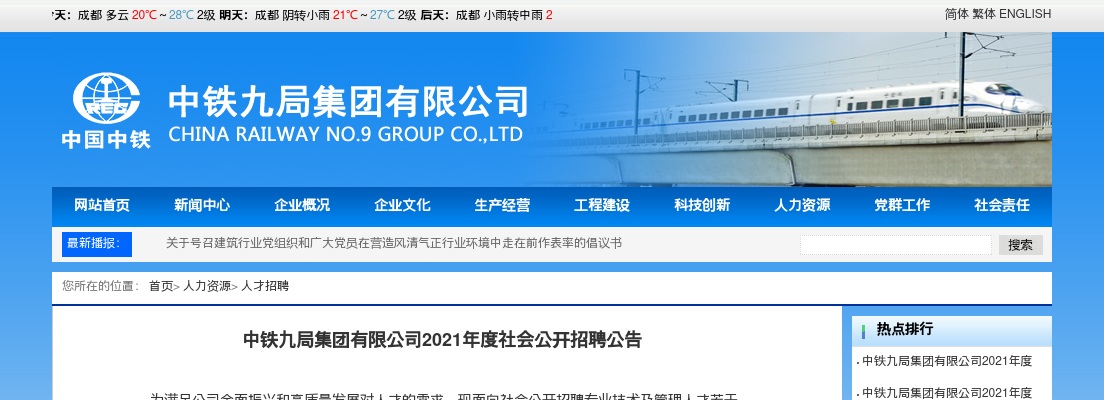Switch language to 繁体
The width and height of the screenshot is (1104, 400).
pyautogui.click(x=984, y=13)
